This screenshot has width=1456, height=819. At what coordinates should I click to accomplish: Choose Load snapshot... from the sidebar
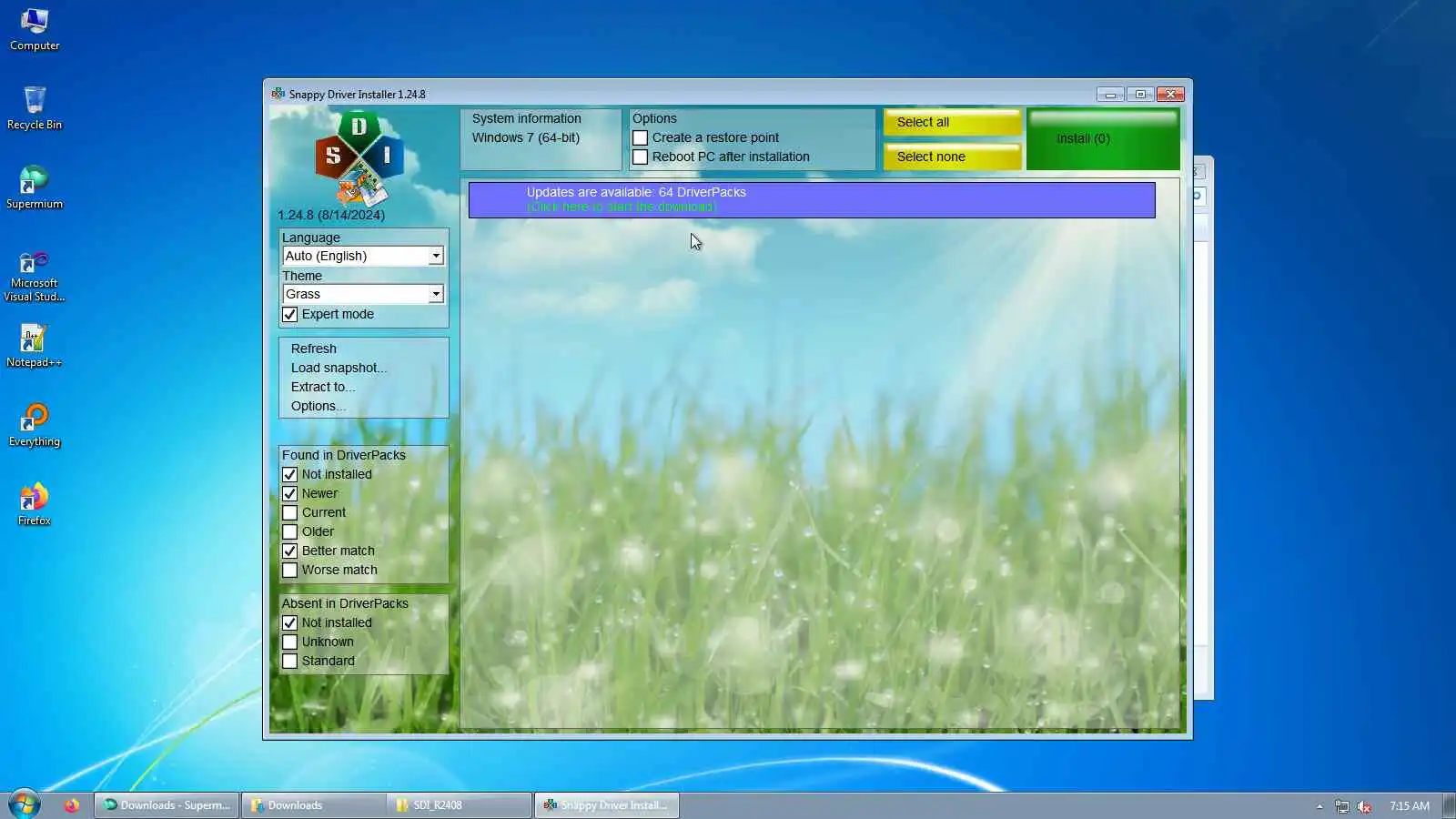click(339, 368)
